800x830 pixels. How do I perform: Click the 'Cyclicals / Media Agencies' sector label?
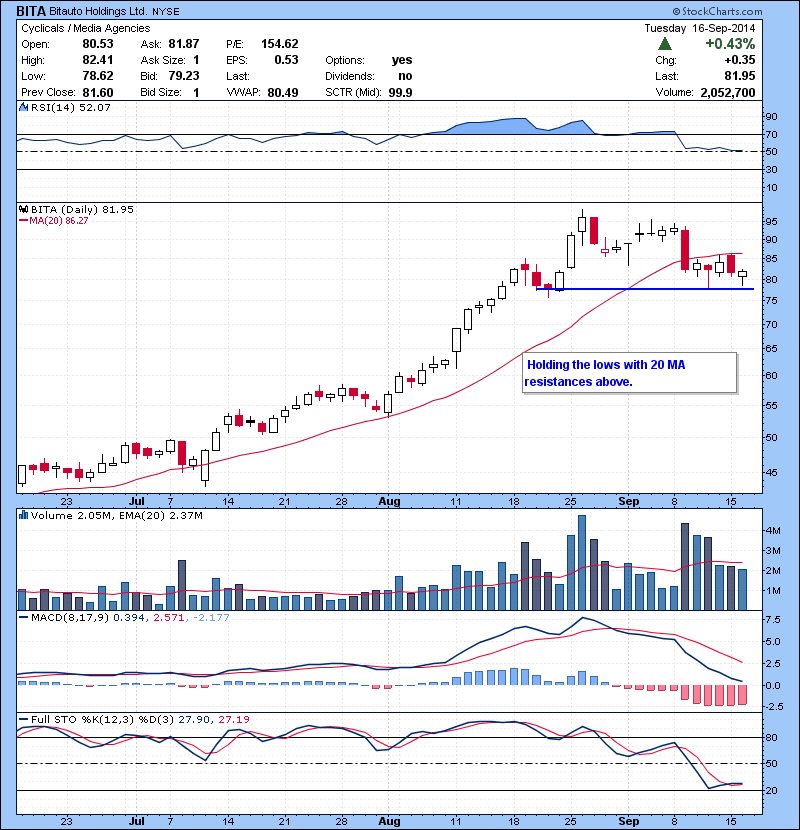86,29
